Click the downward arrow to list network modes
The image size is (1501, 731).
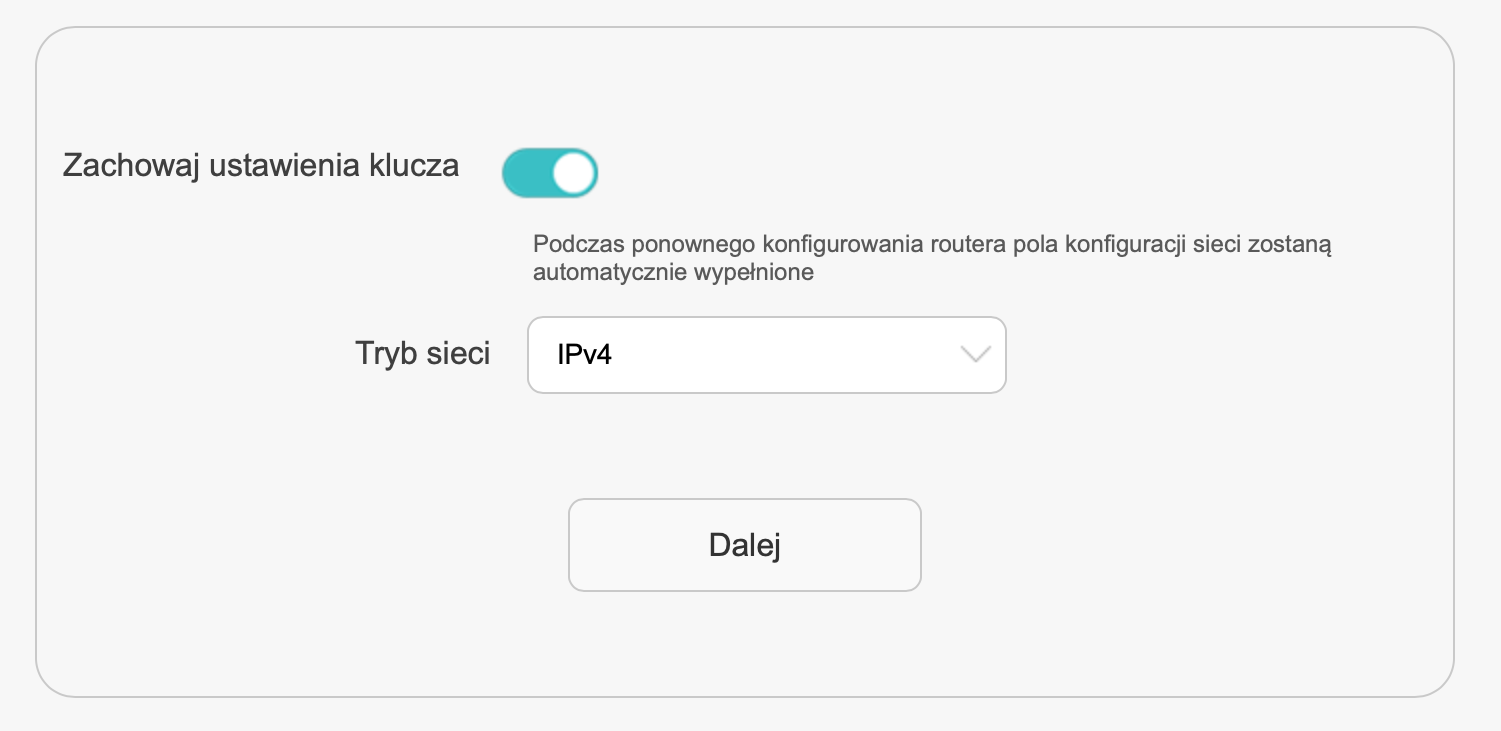click(x=975, y=355)
